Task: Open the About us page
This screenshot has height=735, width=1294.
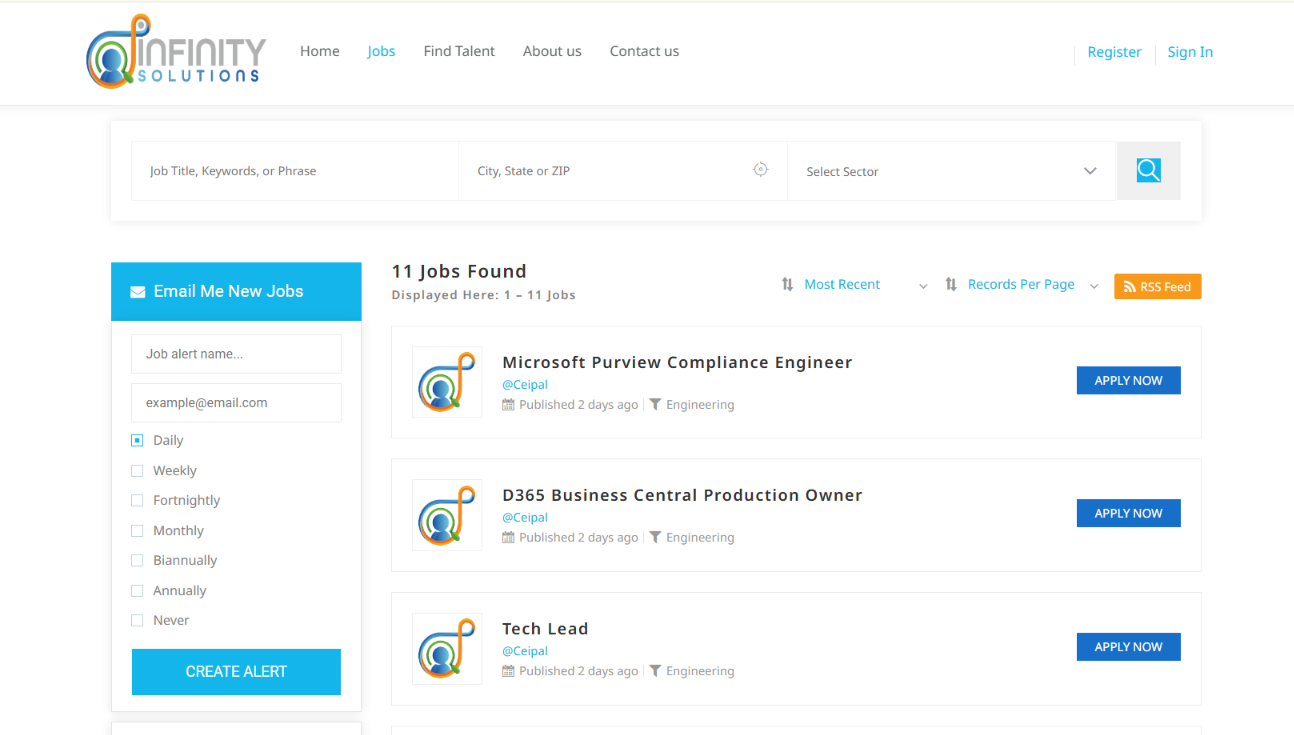Action: click(x=552, y=51)
